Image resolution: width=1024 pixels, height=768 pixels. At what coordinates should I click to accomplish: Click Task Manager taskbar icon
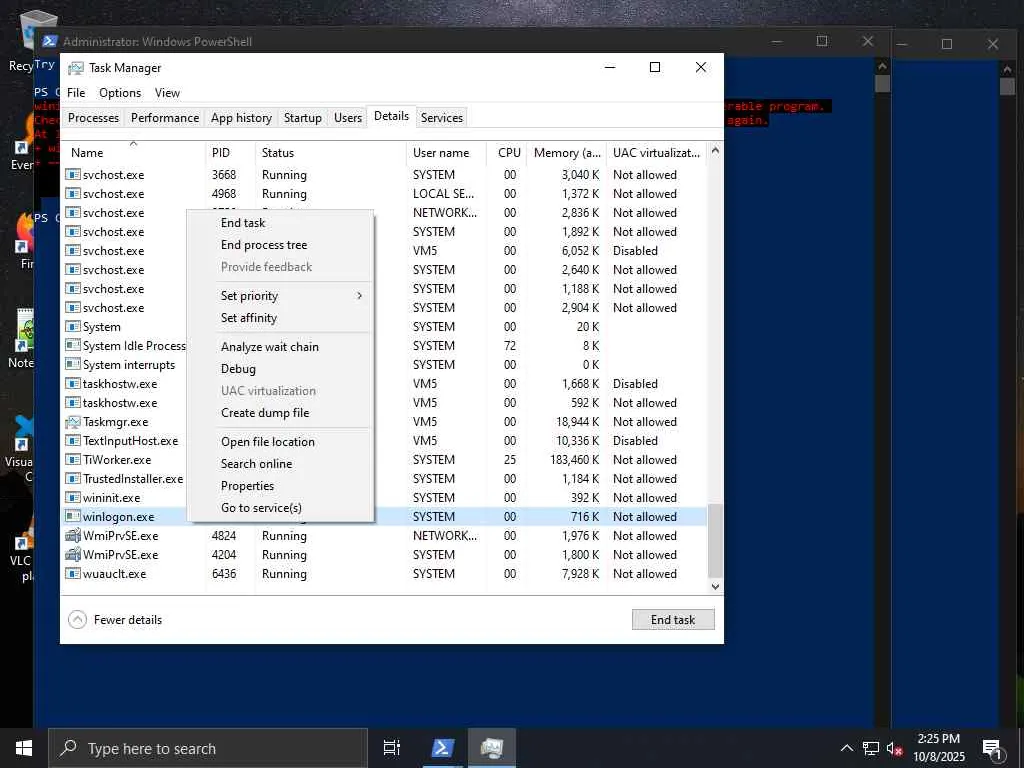point(491,748)
